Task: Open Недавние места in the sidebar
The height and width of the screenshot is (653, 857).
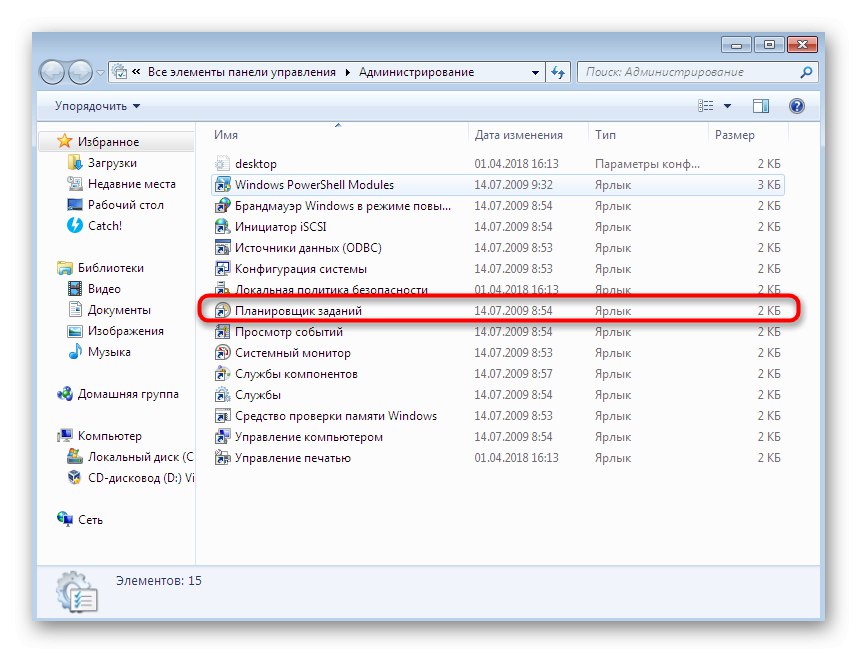Action: [x=132, y=184]
